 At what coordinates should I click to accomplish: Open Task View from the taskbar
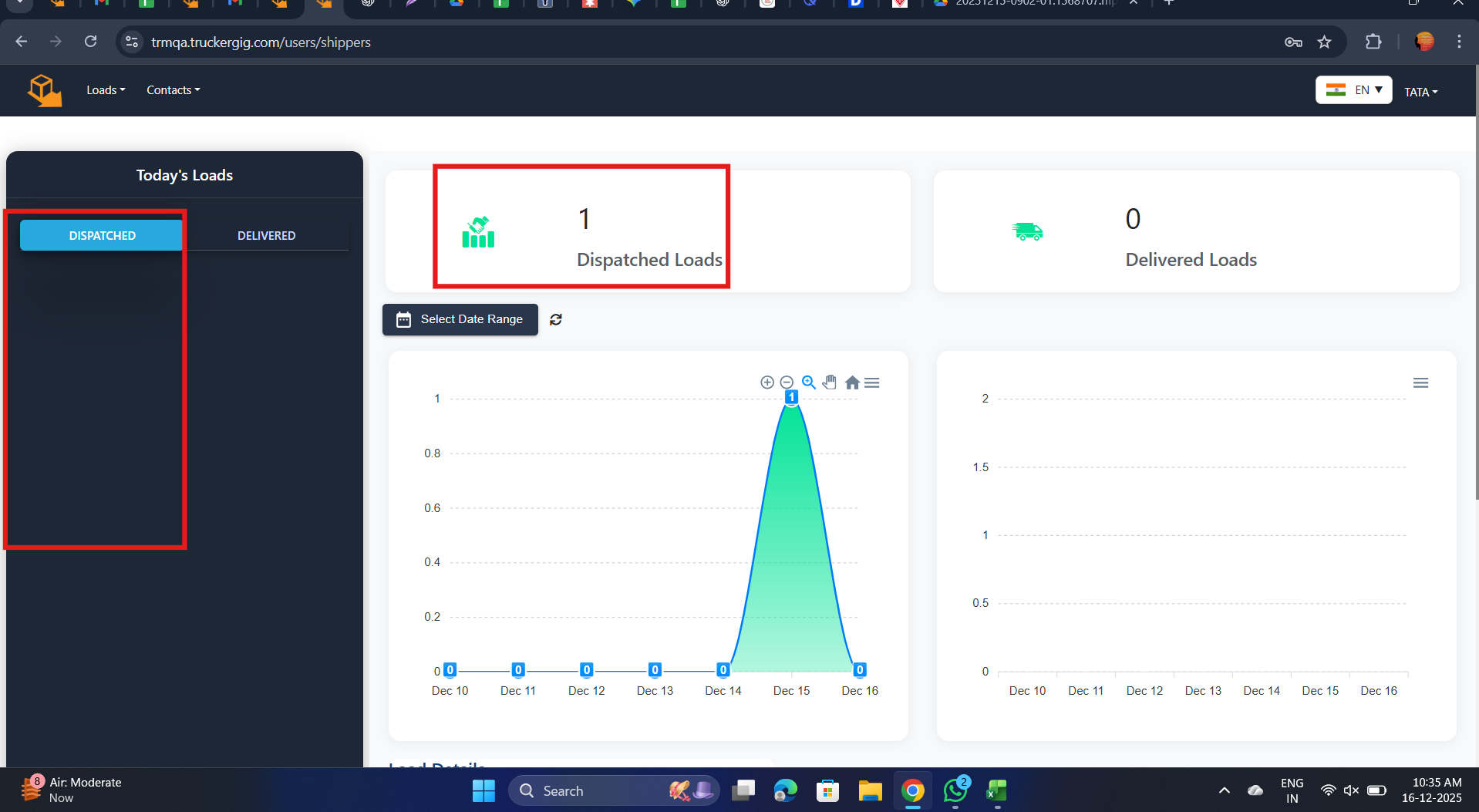pos(743,790)
